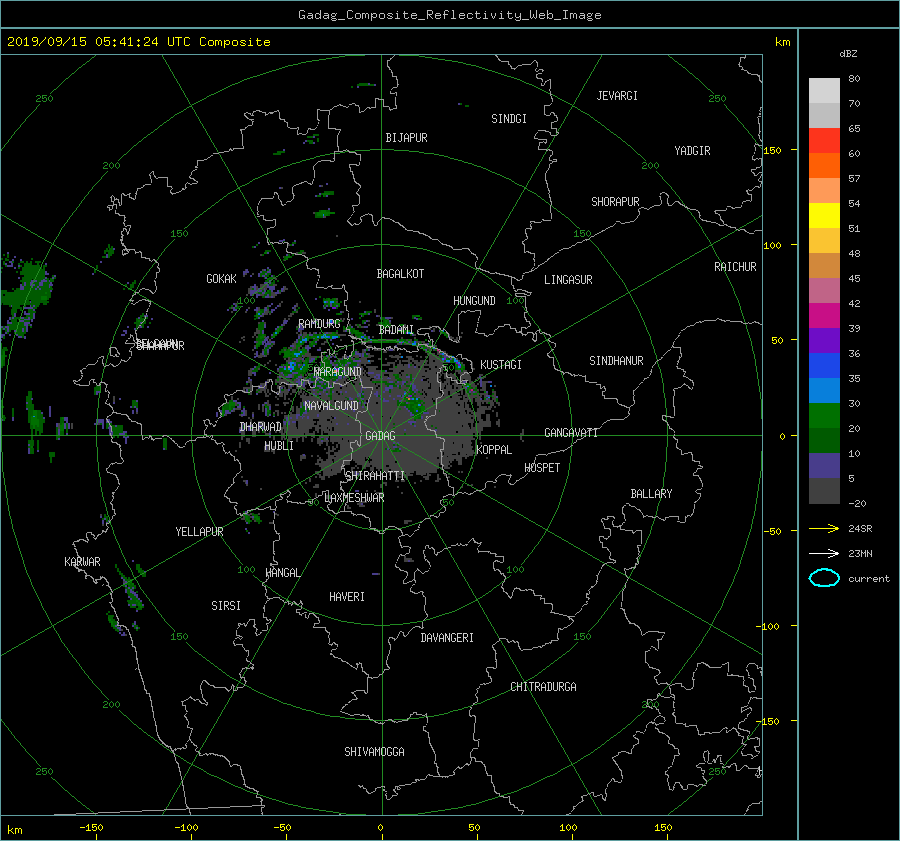Click the BADAMI city label
Image resolution: width=900 pixels, height=841 pixels.
tap(396, 330)
